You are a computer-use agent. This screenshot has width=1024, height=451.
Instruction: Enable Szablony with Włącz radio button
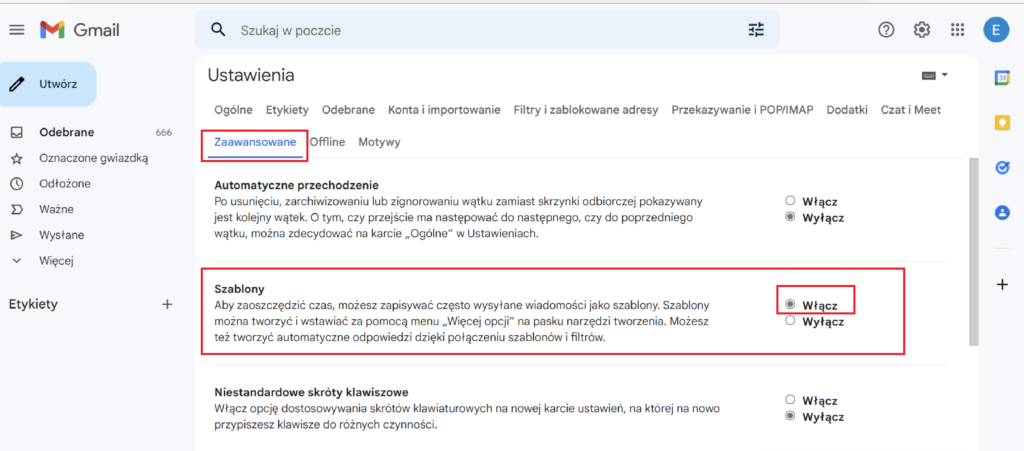click(791, 303)
